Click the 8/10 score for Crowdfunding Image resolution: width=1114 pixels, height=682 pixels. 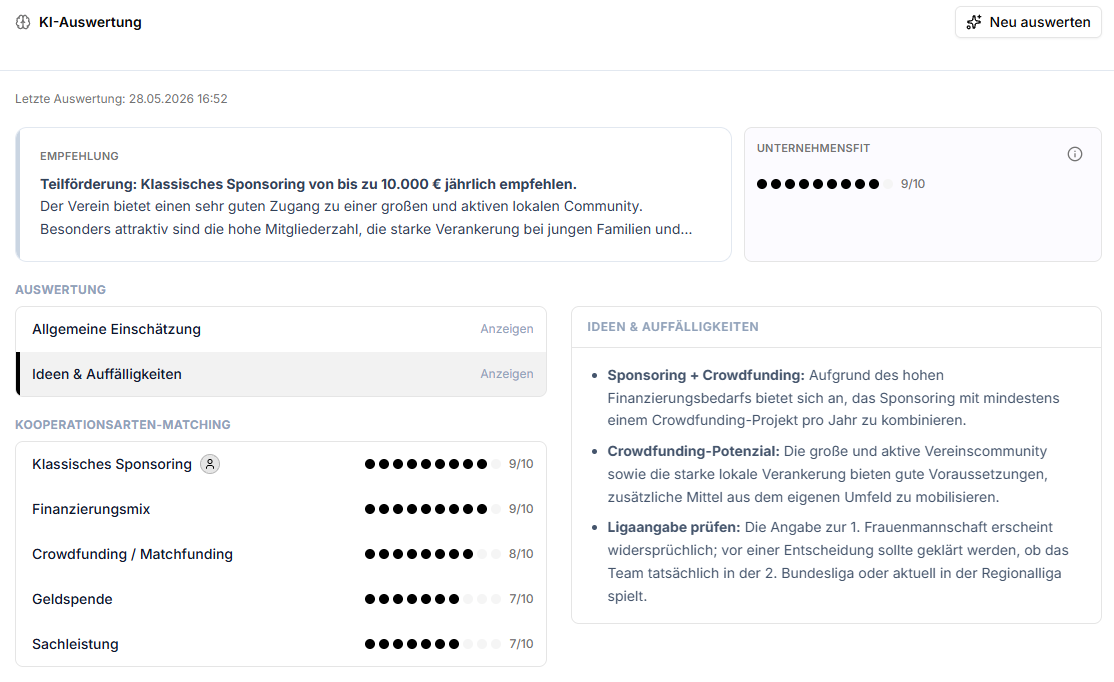point(521,554)
